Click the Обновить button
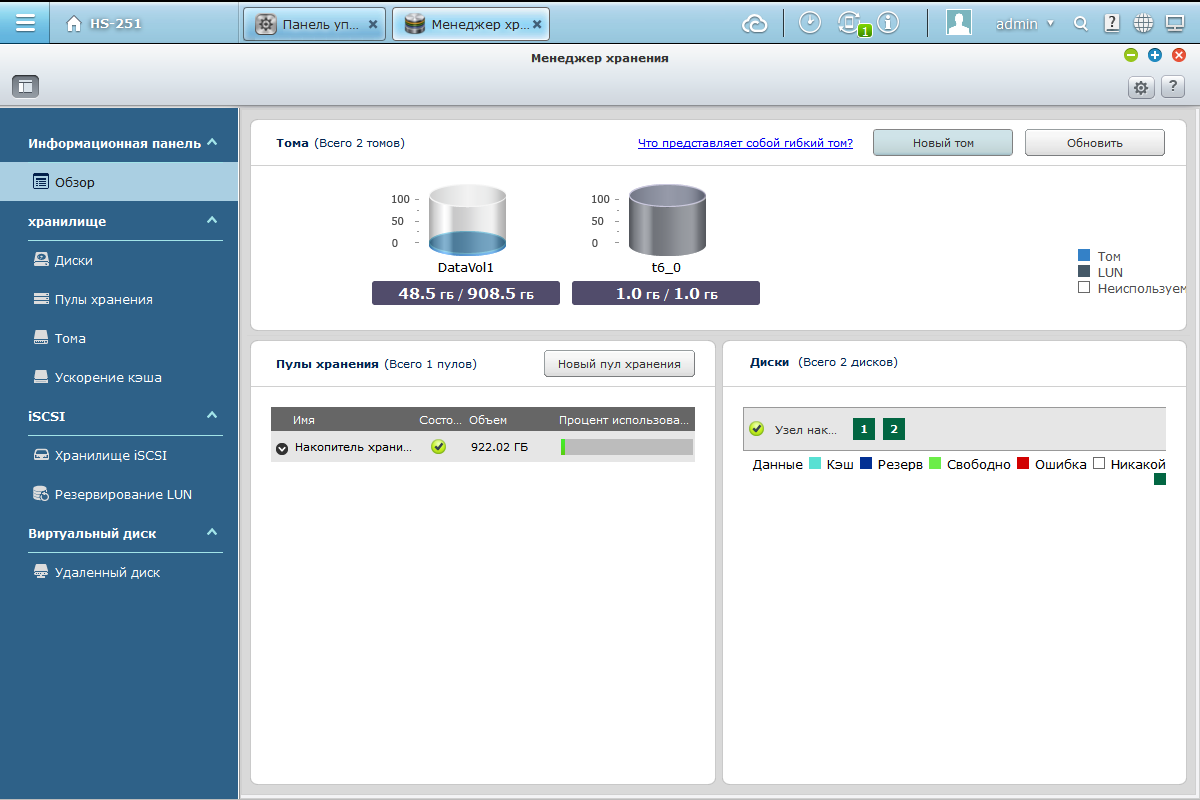Image resolution: width=1200 pixels, height=800 pixels. pyautogui.click(x=1095, y=143)
